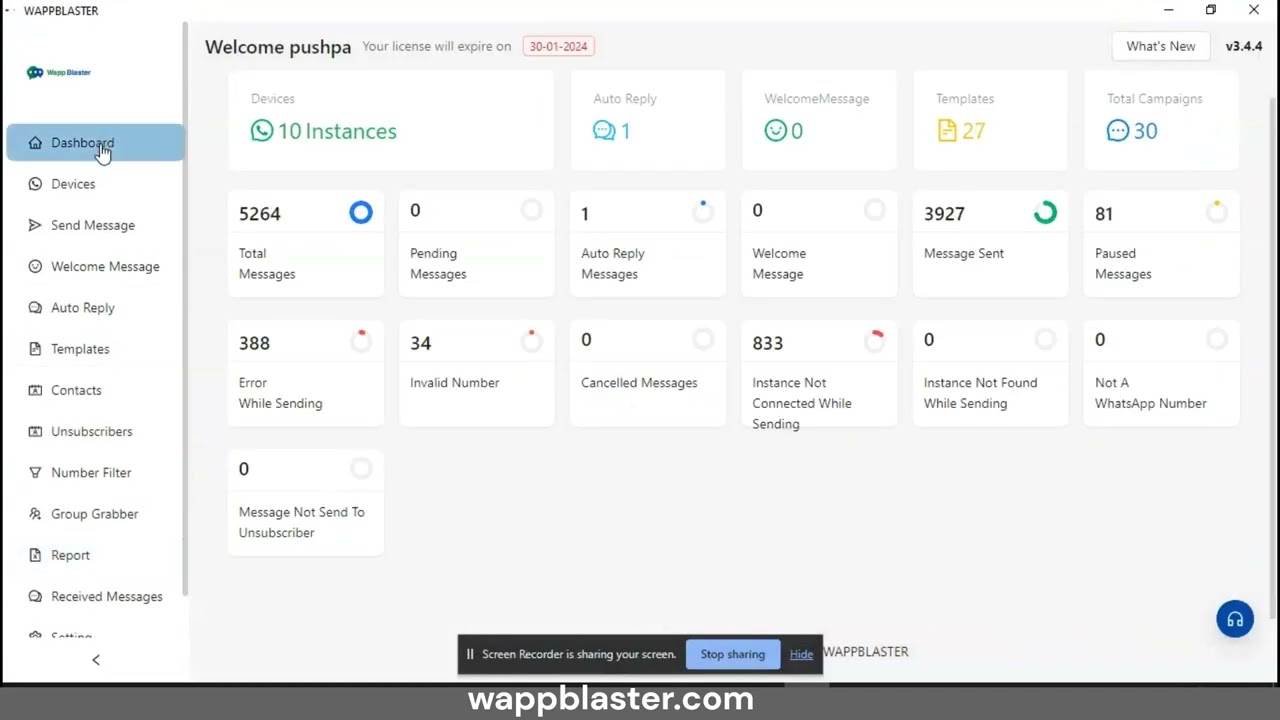This screenshot has height=720, width=1280.
Task: Collapse the sidebar with the left arrow
Action: (96, 660)
